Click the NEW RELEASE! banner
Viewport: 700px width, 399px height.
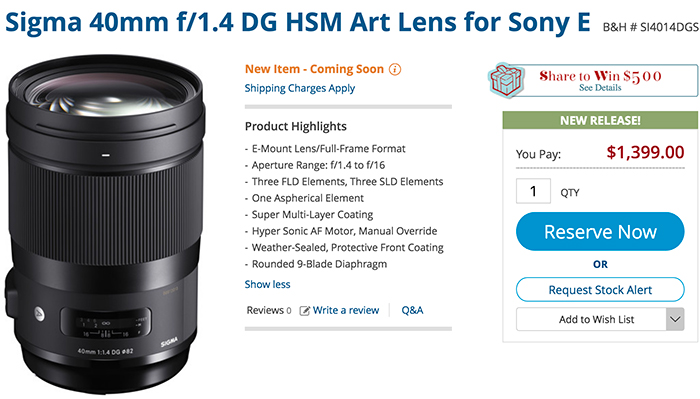click(x=600, y=121)
